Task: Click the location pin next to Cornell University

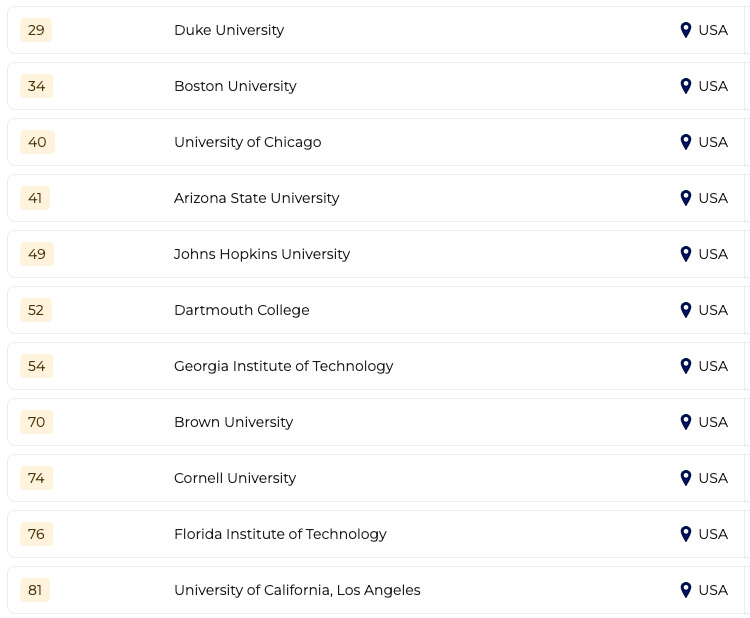Action: (685, 478)
